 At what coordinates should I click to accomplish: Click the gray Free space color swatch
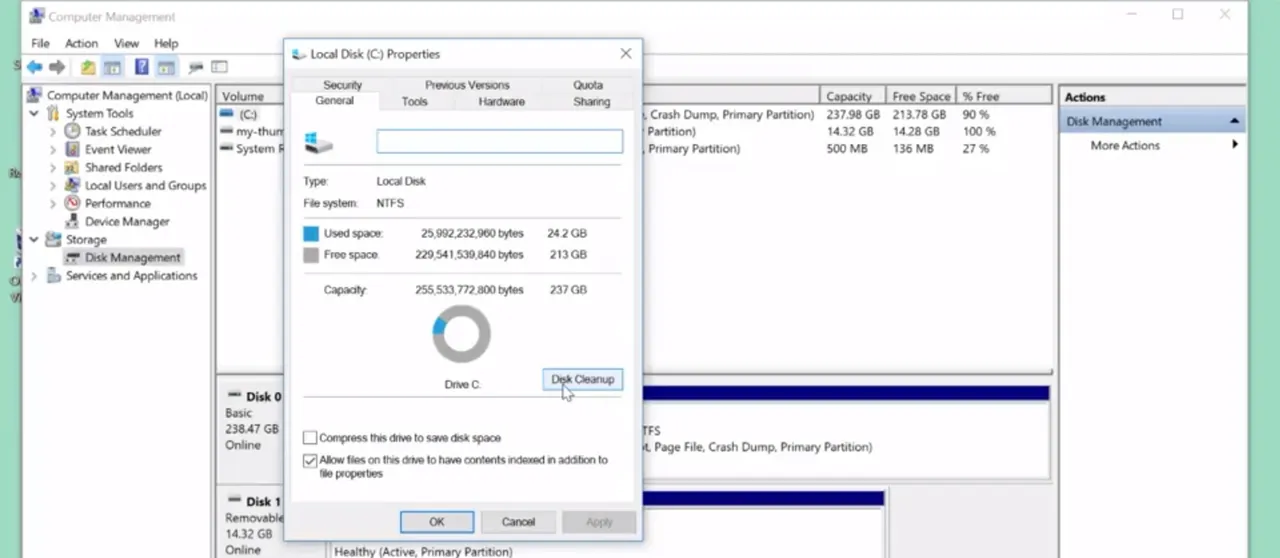tap(311, 255)
